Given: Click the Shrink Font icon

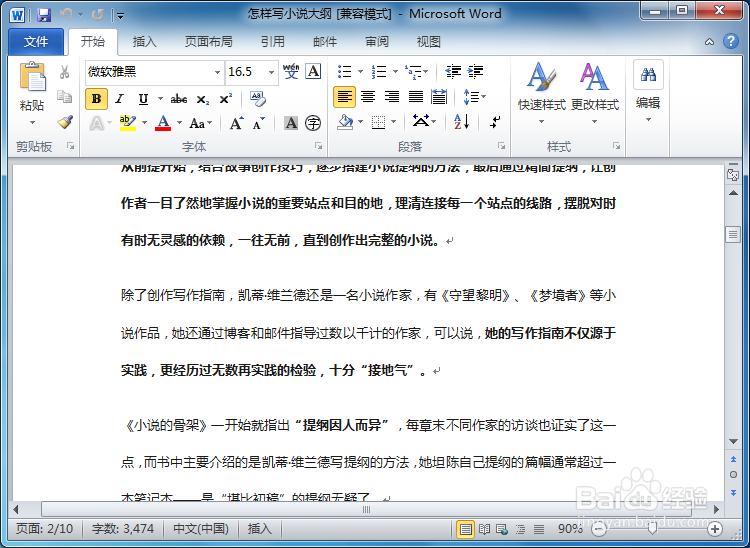Looking at the screenshot, I should pyautogui.click(x=259, y=123).
